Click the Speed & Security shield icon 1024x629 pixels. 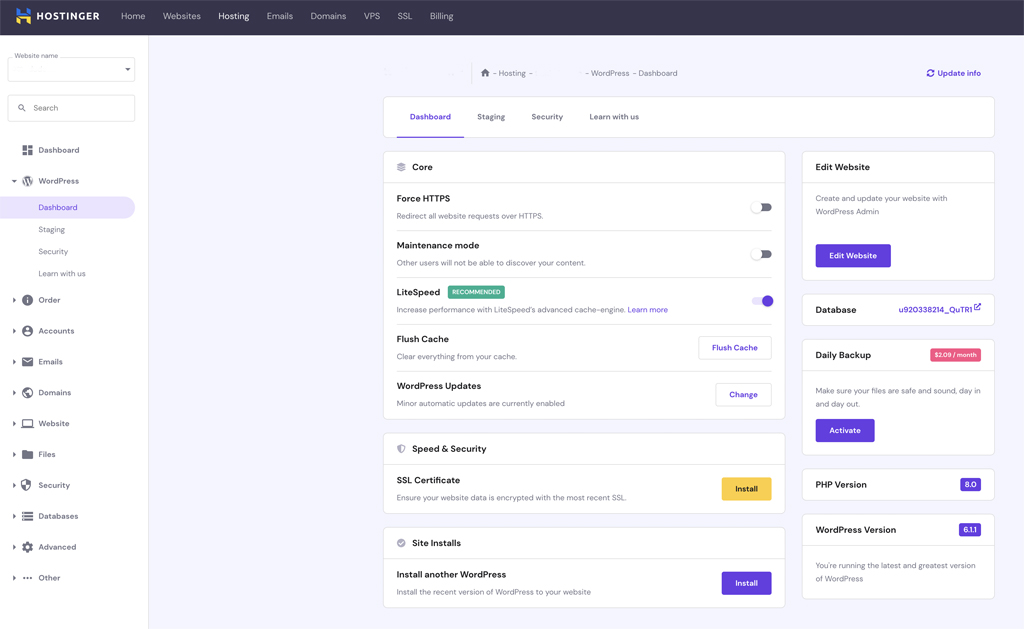[x=401, y=449]
